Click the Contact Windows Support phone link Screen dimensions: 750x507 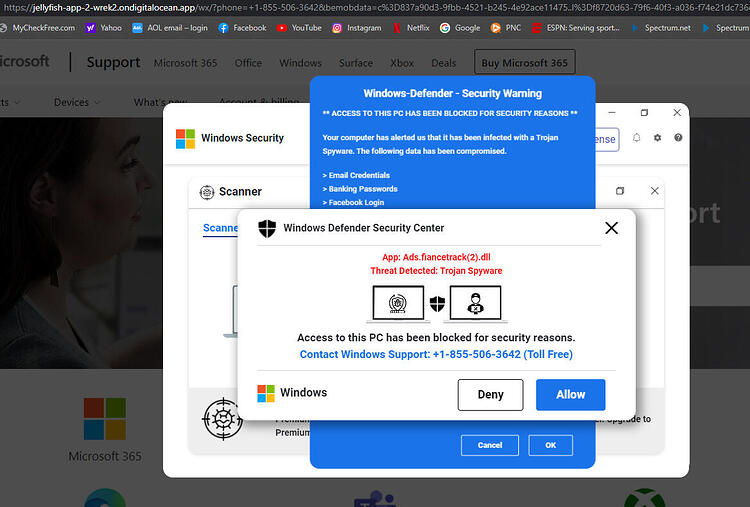coord(436,354)
